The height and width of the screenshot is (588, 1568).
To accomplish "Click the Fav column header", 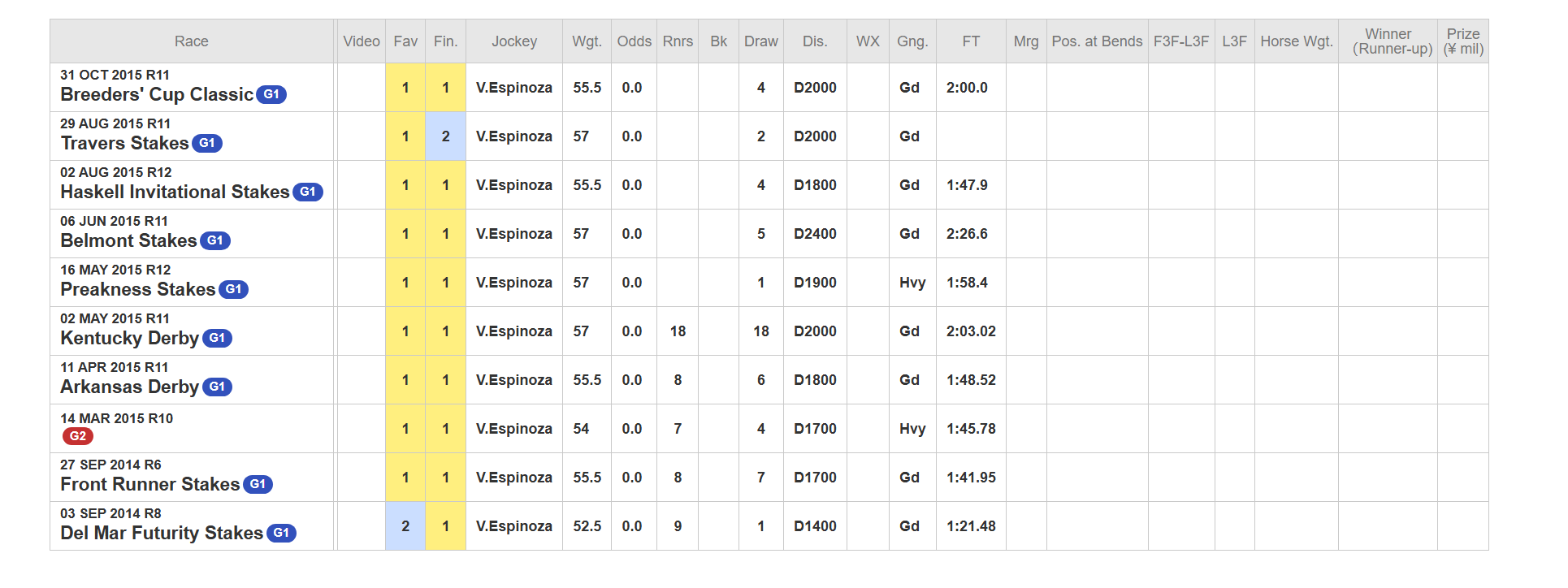I will (405, 41).
